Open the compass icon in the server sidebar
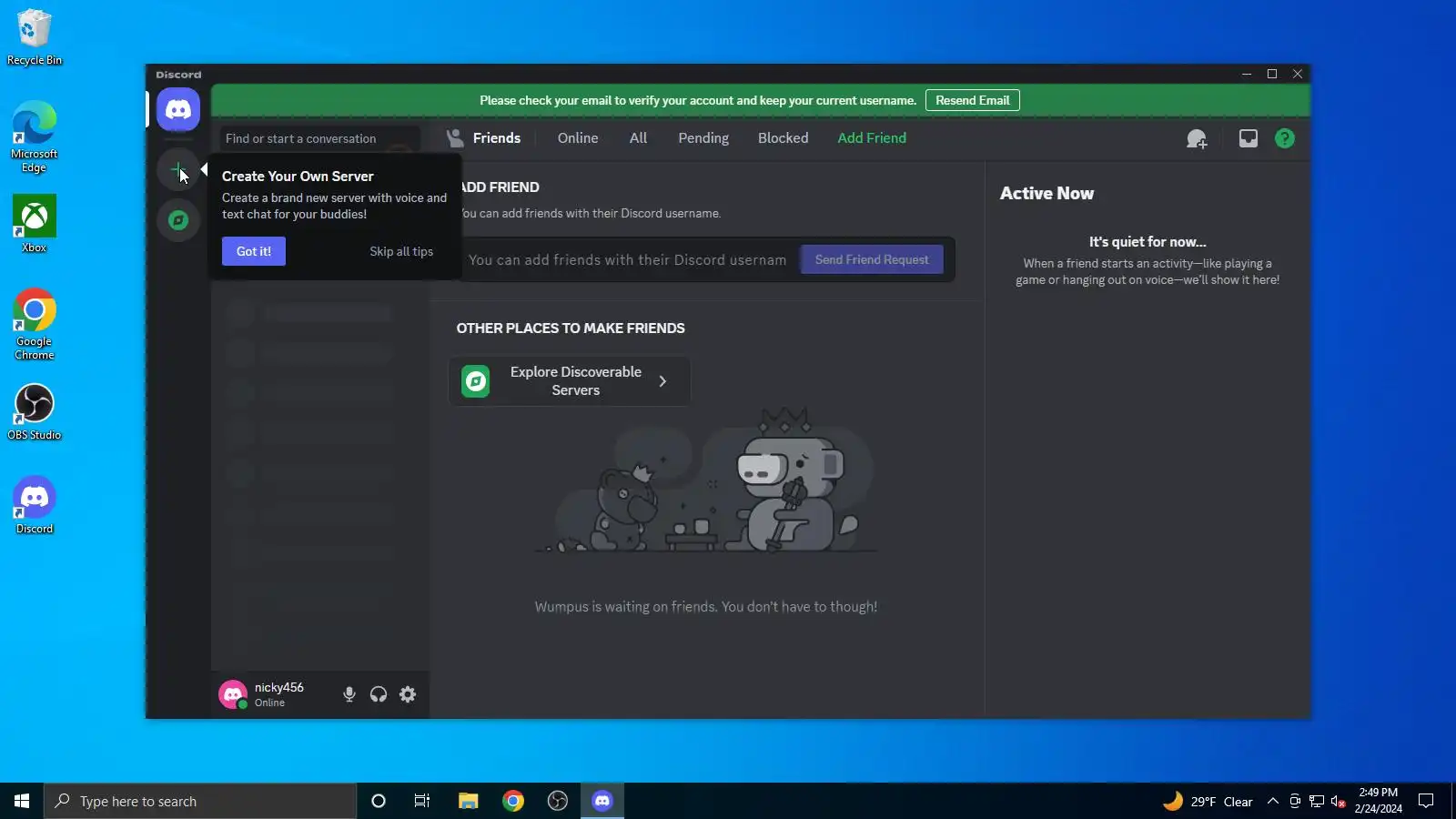Image resolution: width=1456 pixels, height=819 pixels. [178, 220]
